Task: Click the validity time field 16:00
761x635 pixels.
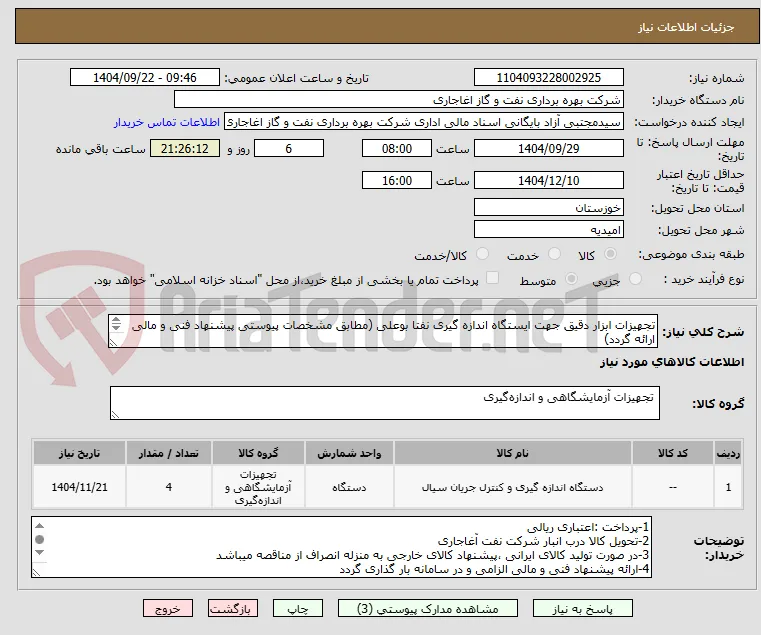Action: [x=397, y=181]
